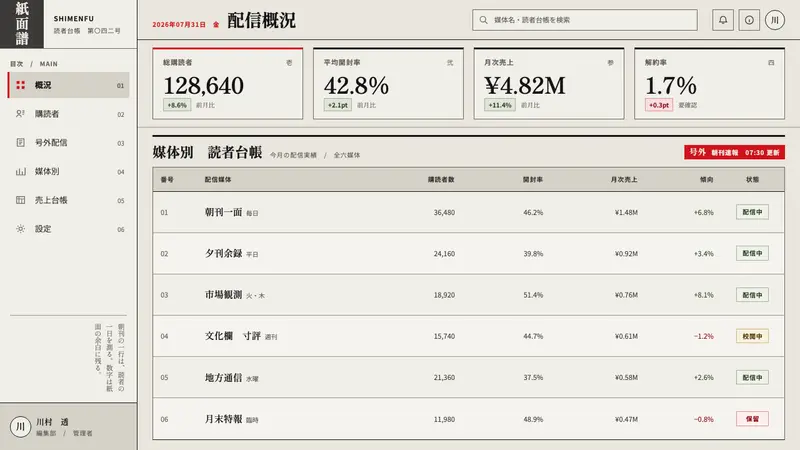Click the 紙面譜 logo block

21,23
